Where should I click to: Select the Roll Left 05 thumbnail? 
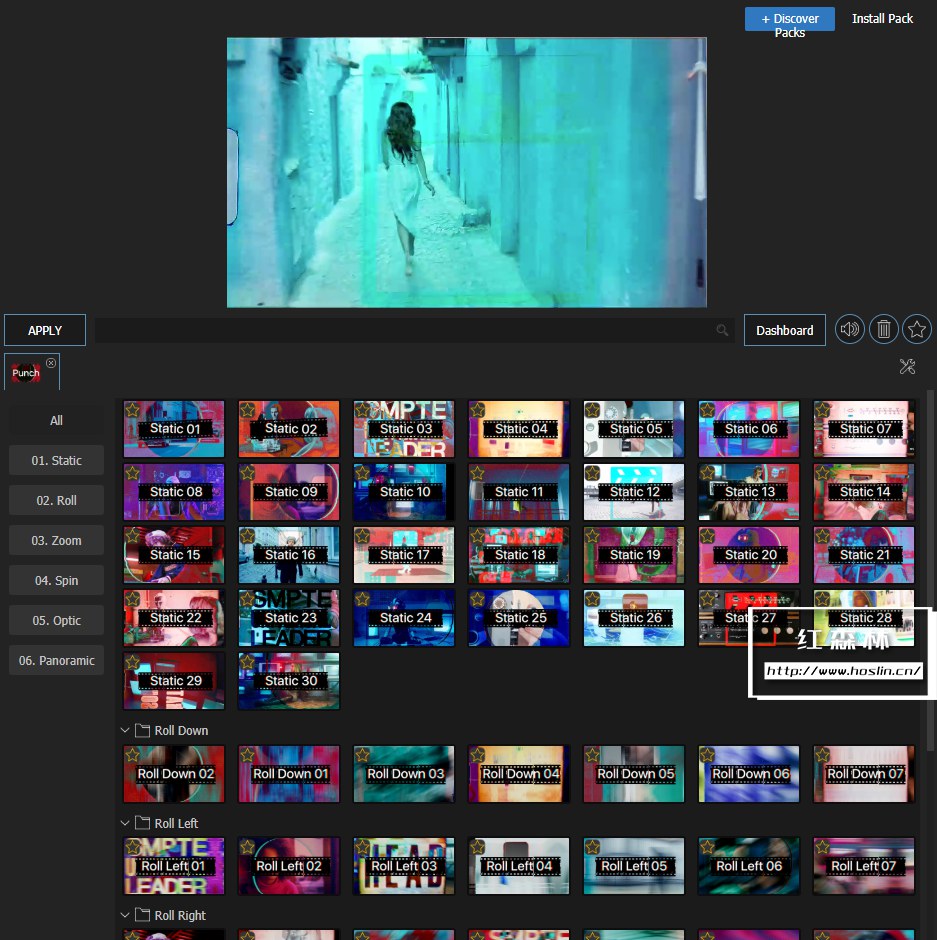coord(634,866)
